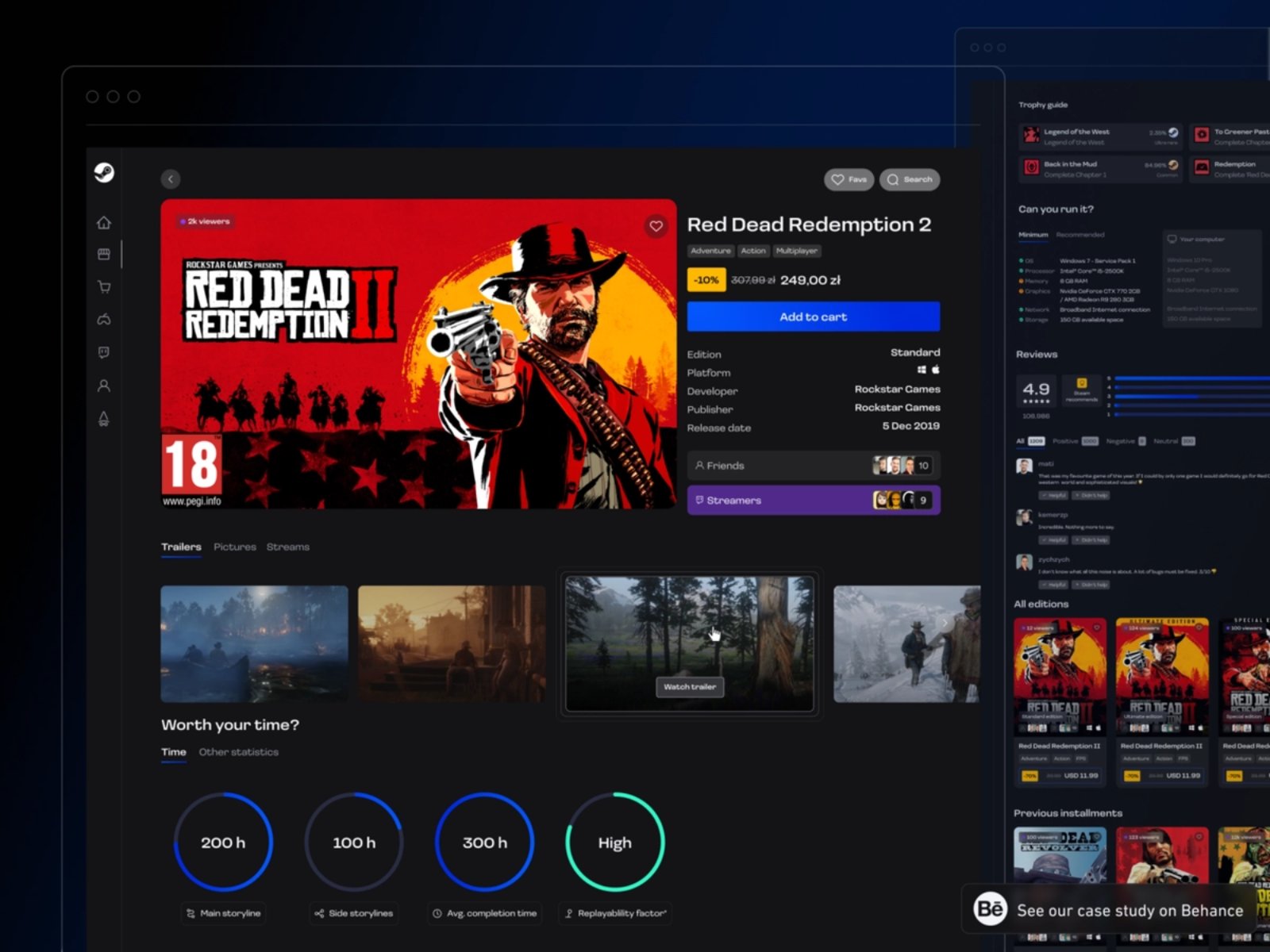This screenshot has width=1270, height=952.
Task: Open the shopping cart in the sidebar
Action: click(104, 286)
